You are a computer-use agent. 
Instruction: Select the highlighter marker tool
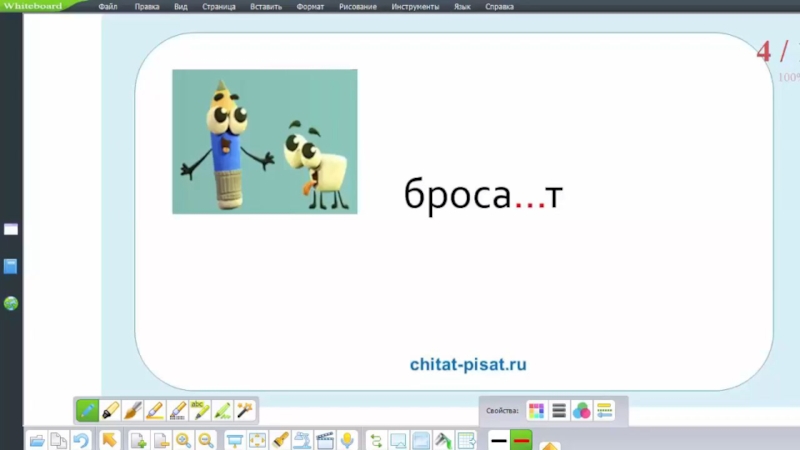pos(111,410)
